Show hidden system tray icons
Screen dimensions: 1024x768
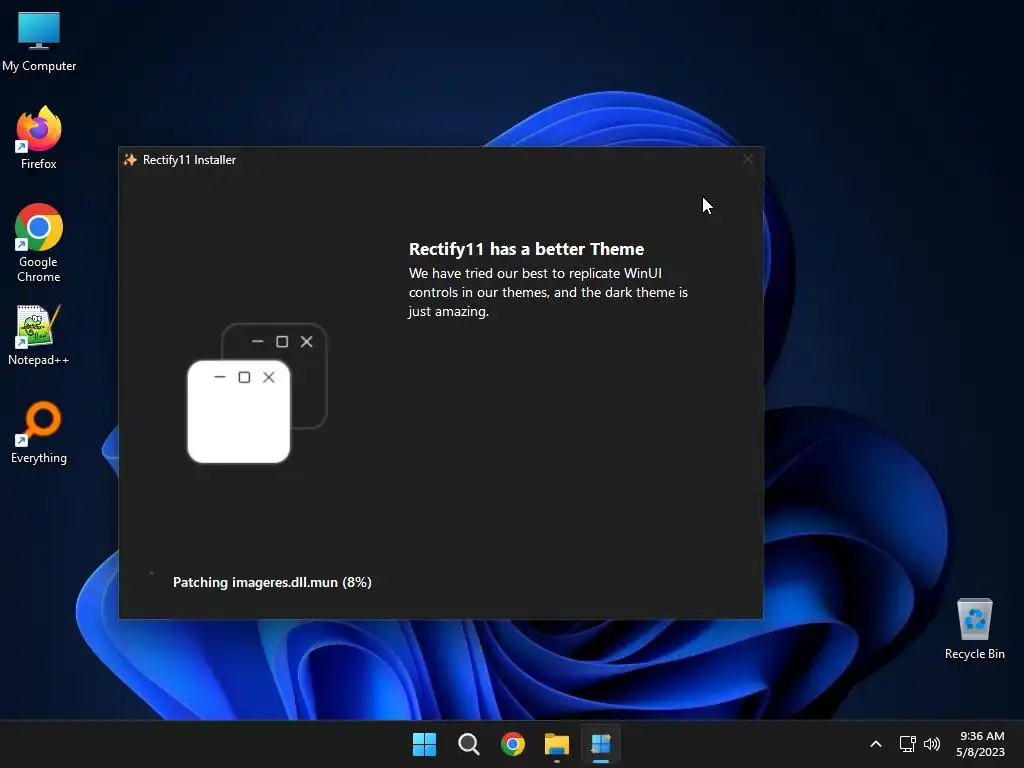(x=876, y=744)
